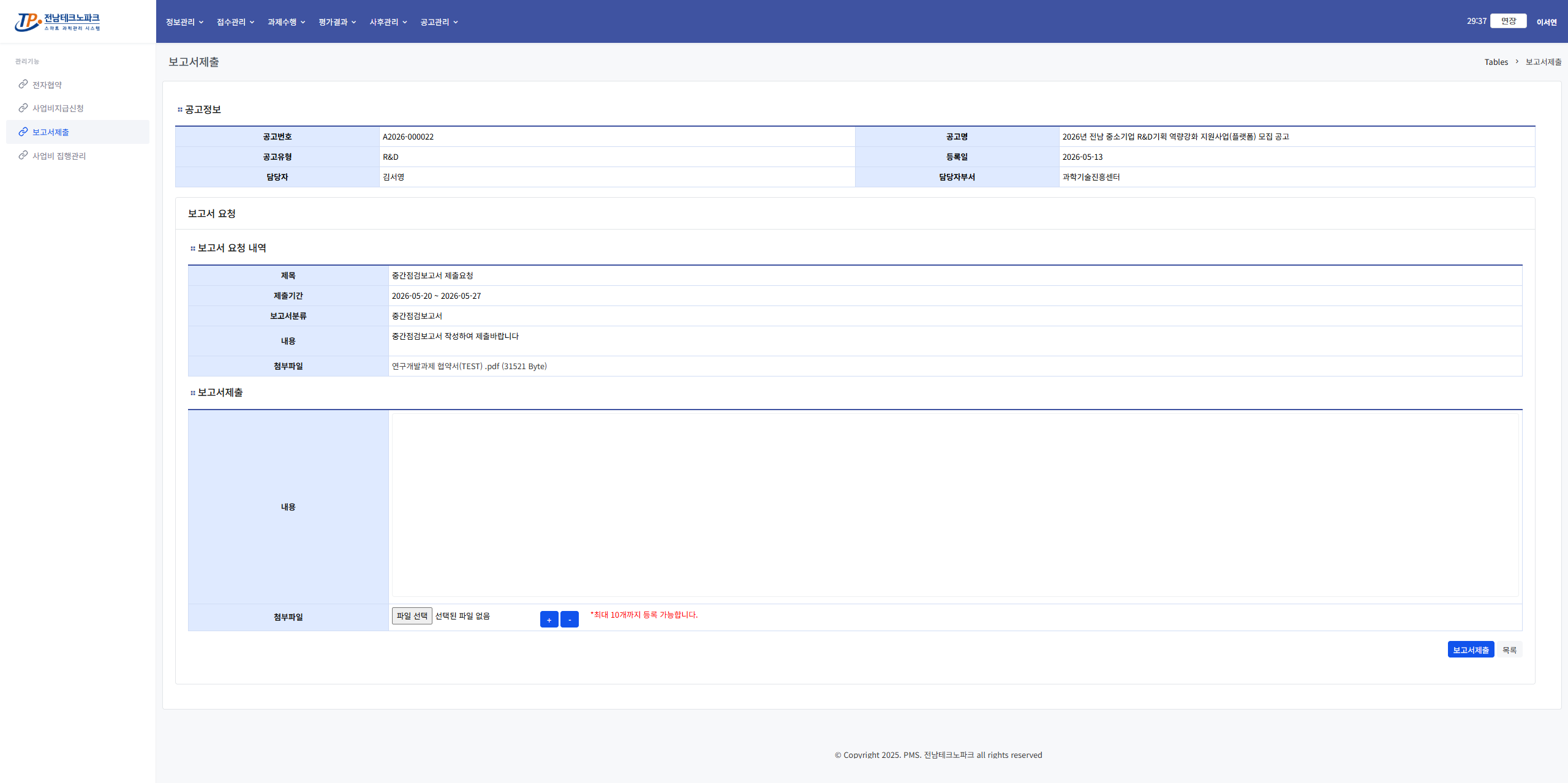Screen dimensions: 1568x783
Task: Focus the 내용 report text area
Action: click(x=956, y=505)
